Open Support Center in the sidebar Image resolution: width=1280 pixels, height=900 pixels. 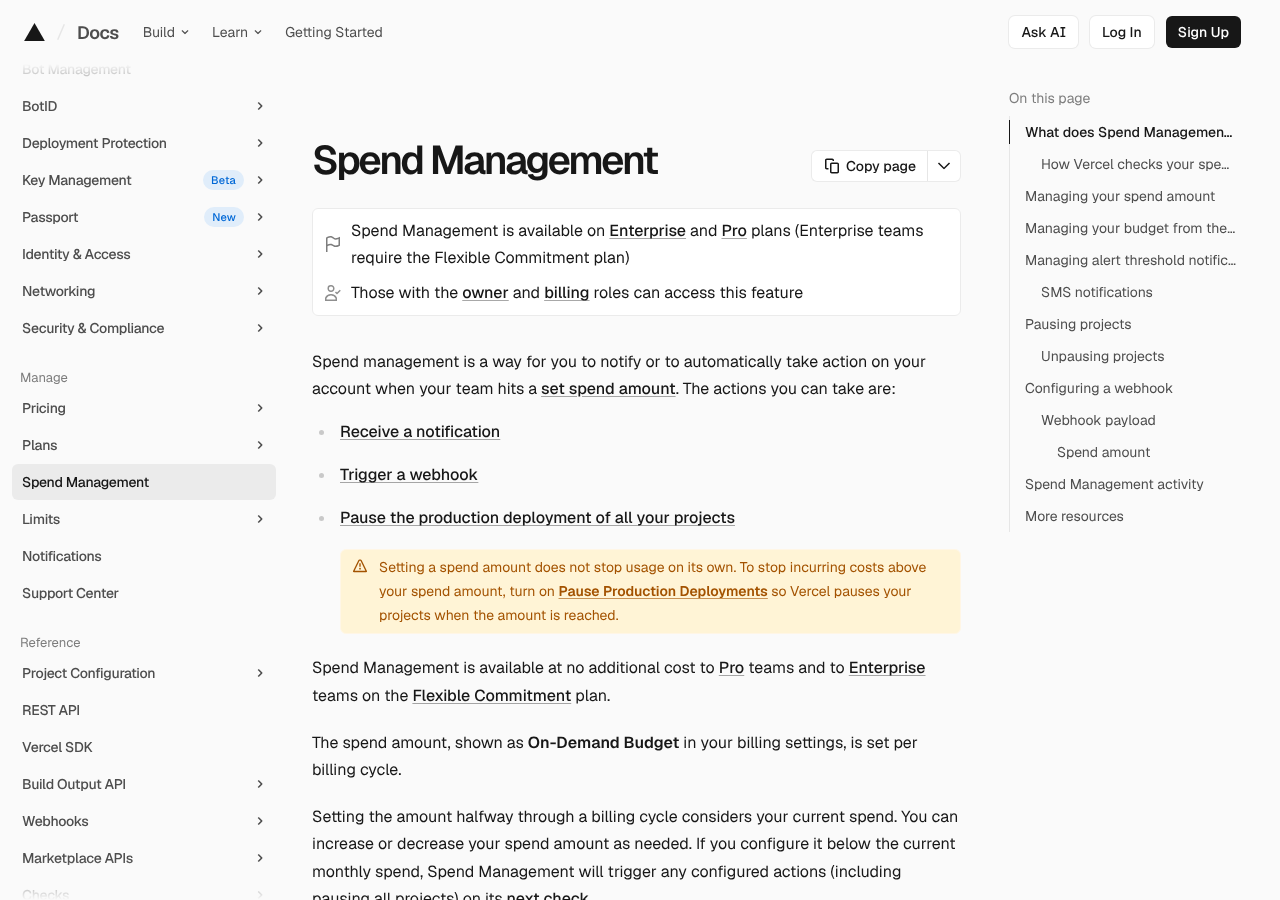click(144, 593)
